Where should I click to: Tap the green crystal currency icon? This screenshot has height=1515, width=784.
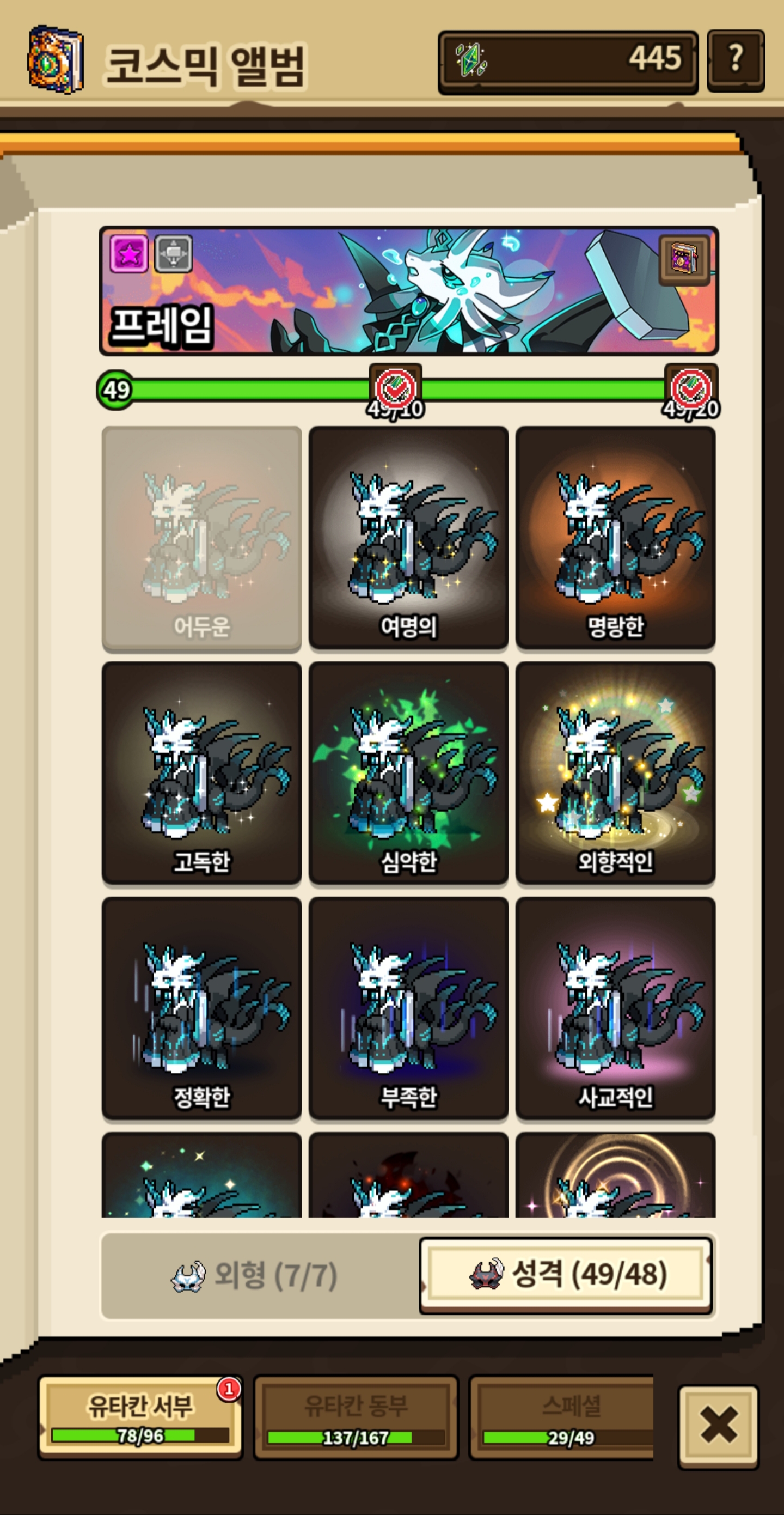[471, 59]
